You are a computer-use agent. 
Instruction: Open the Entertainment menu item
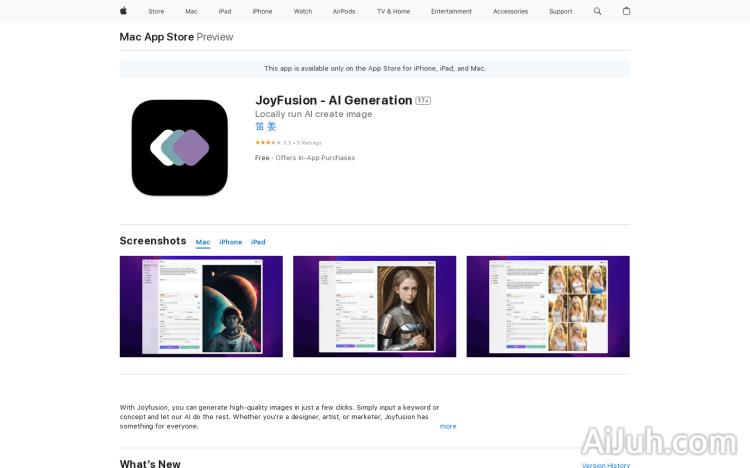451,11
